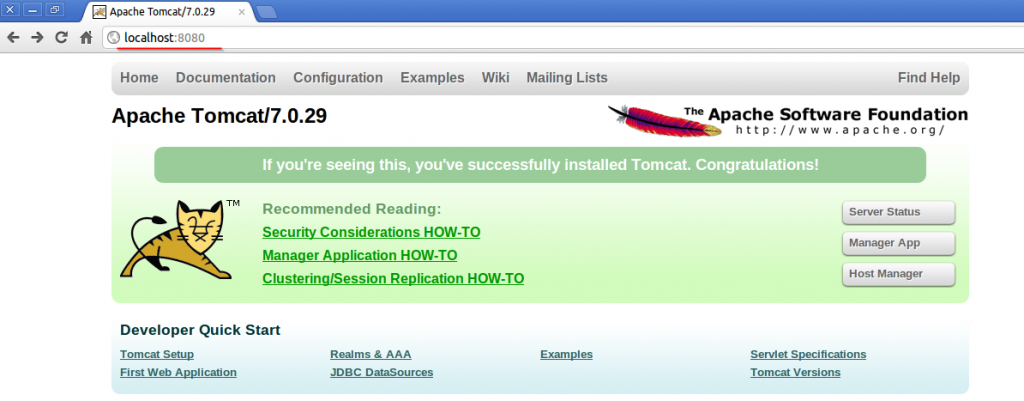The image size is (1024, 401).
Task: Open the Examples navigation bar item
Action: click(432, 78)
